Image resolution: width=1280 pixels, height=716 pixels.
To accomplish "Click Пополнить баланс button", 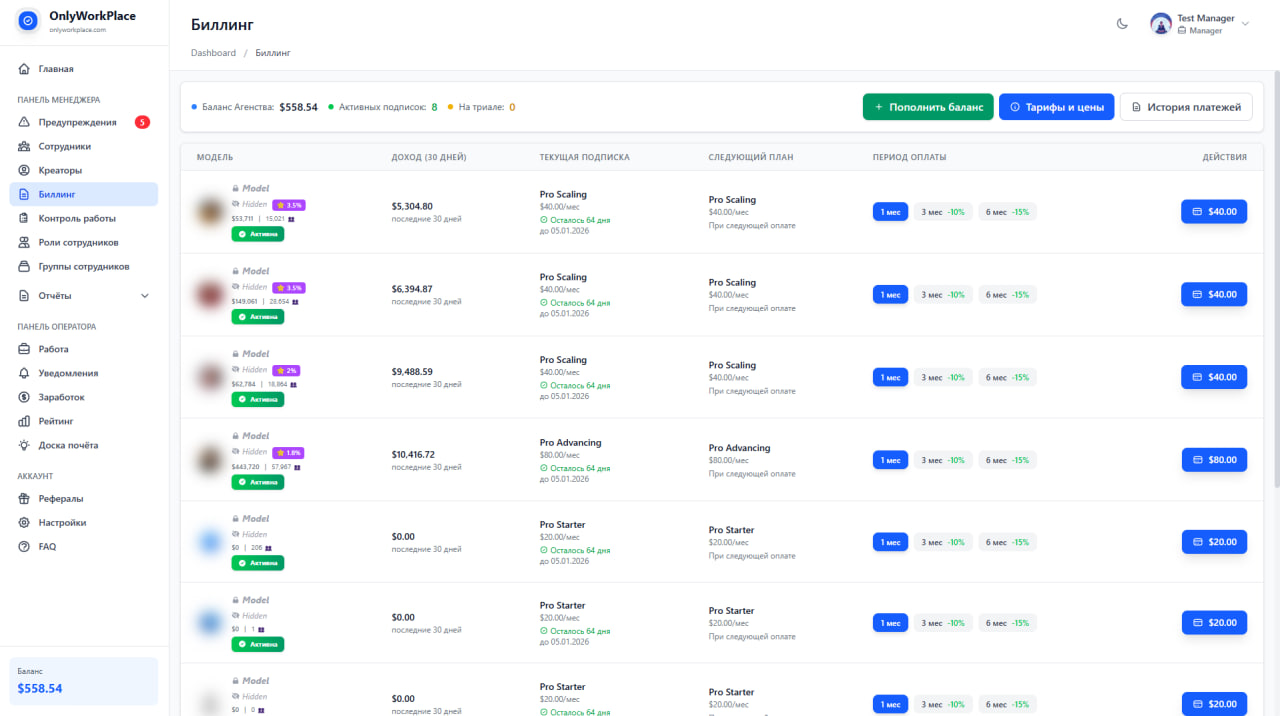I will tap(928, 106).
